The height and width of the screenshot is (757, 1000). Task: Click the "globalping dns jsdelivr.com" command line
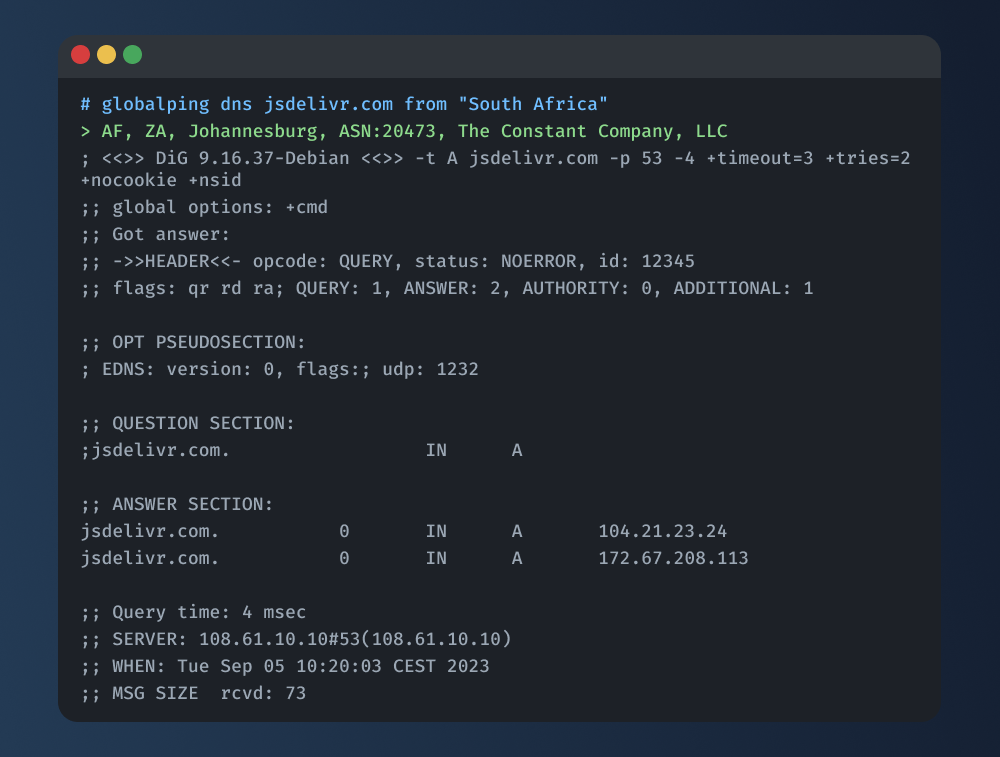click(x=344, y=104)
